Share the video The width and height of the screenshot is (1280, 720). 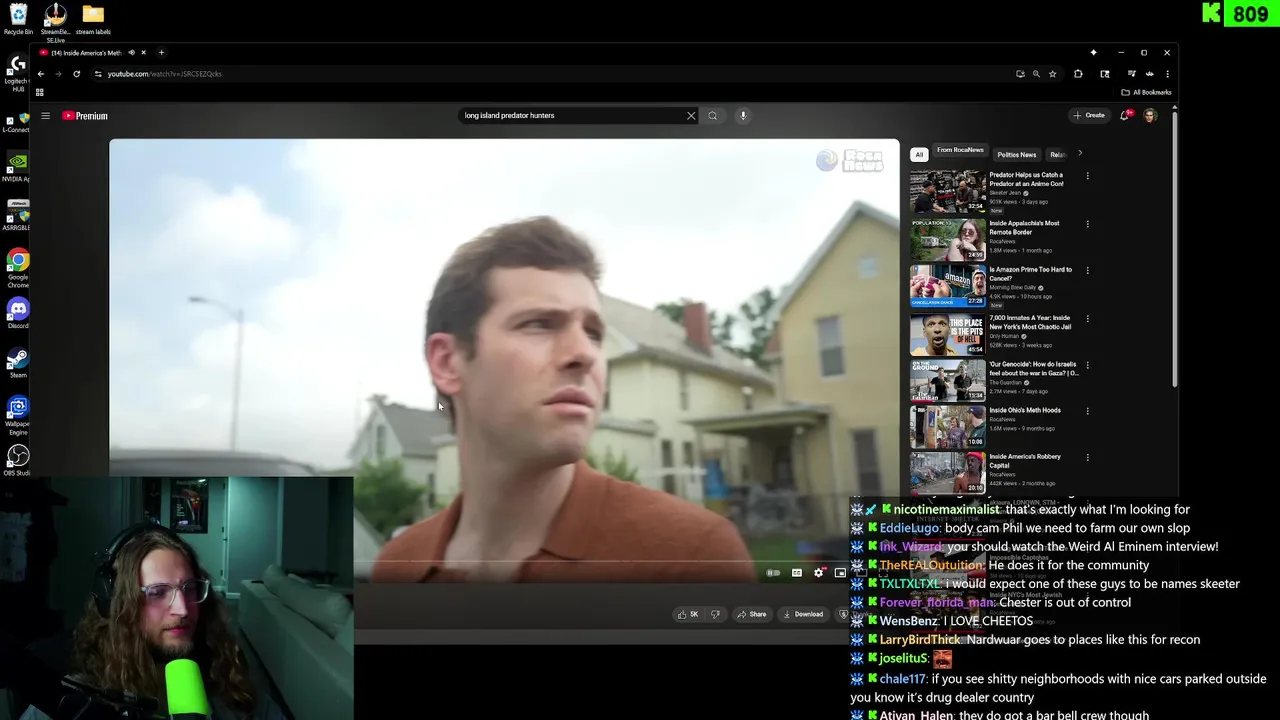[x=751, y=614]
